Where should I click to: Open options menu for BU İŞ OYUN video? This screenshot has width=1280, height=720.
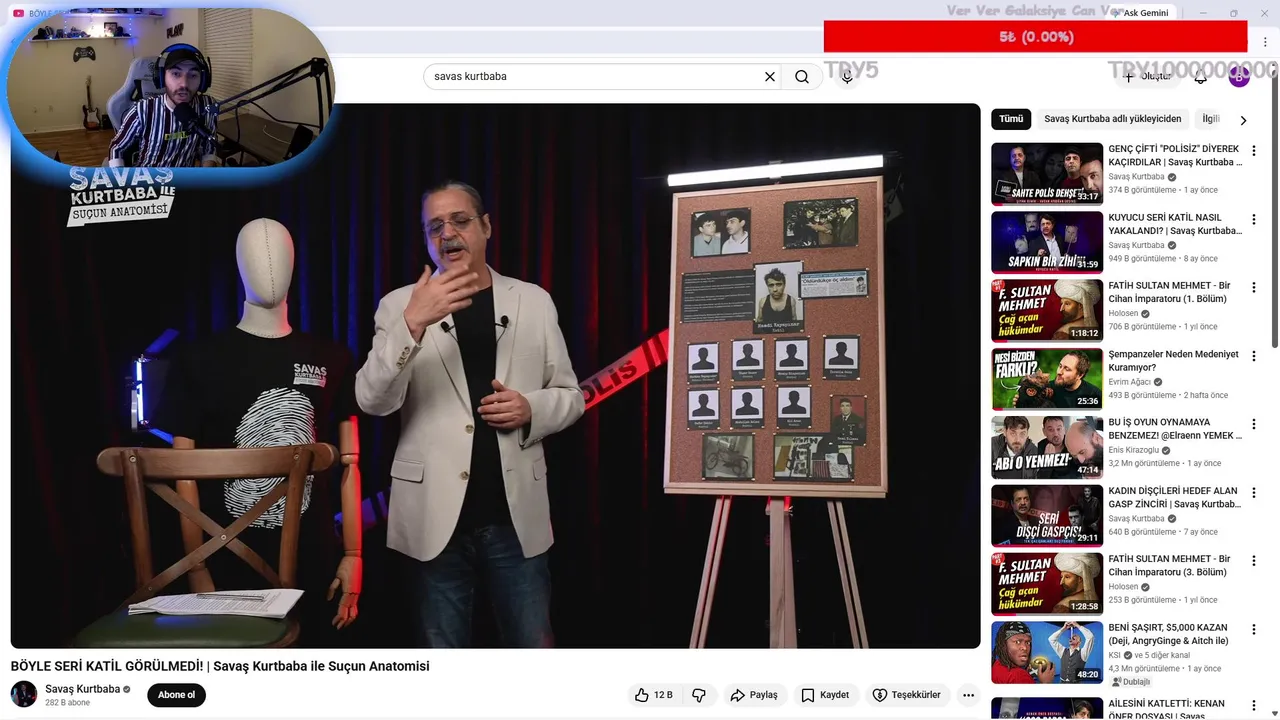(1254, 424)
